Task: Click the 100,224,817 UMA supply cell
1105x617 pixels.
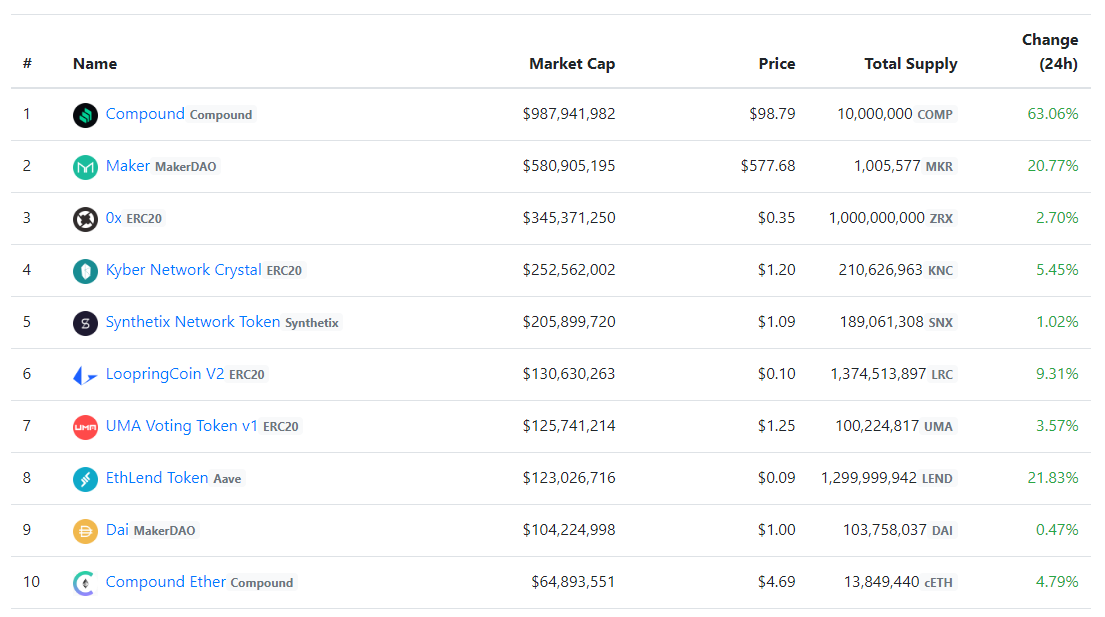Action: (894, 426)
